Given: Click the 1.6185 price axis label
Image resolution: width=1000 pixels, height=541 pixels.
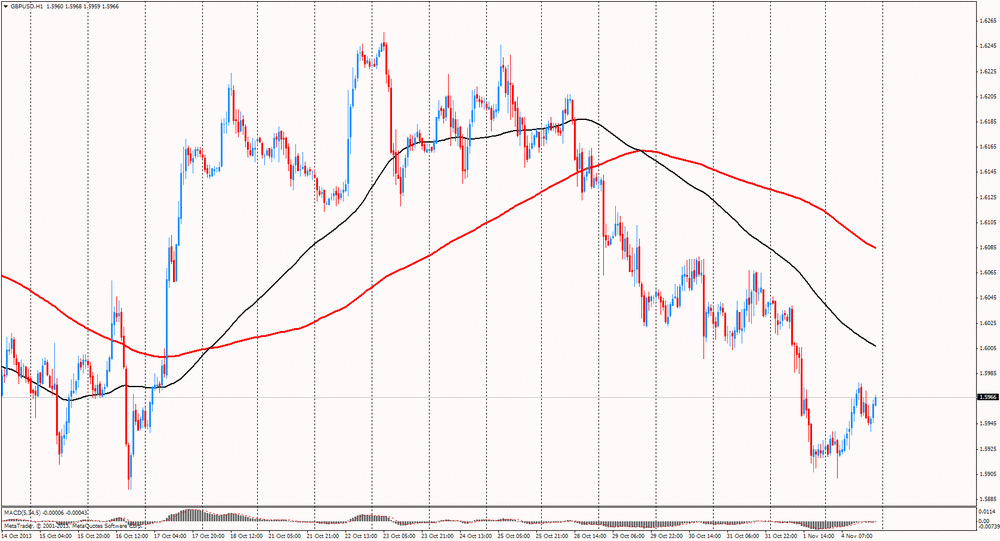Looking at the screenshot, I should click(x=987, y=121).
